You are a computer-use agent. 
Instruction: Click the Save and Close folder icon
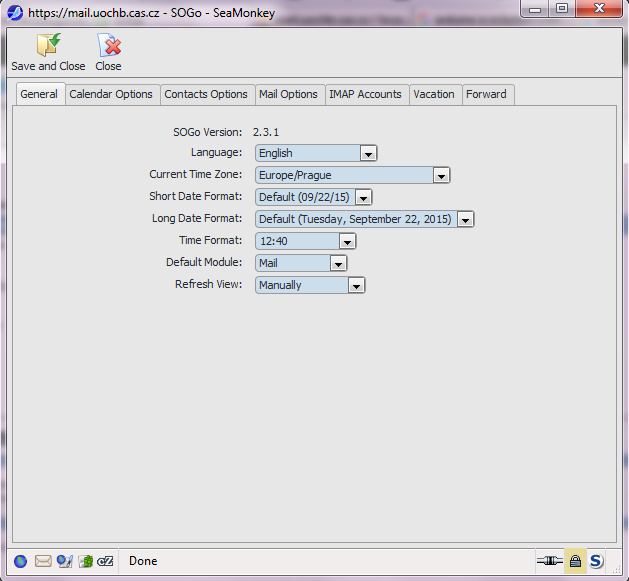tap(49, 45)
